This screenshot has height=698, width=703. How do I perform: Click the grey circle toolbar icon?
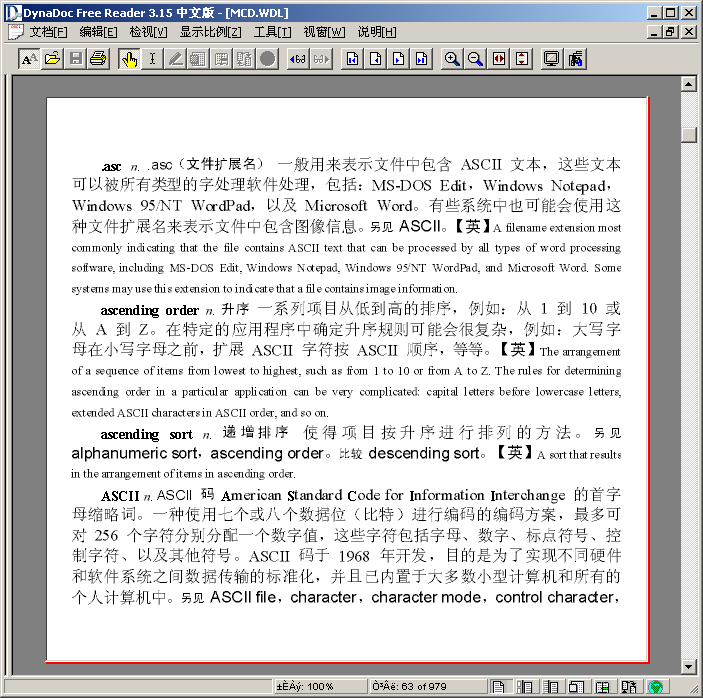(268, 59)
